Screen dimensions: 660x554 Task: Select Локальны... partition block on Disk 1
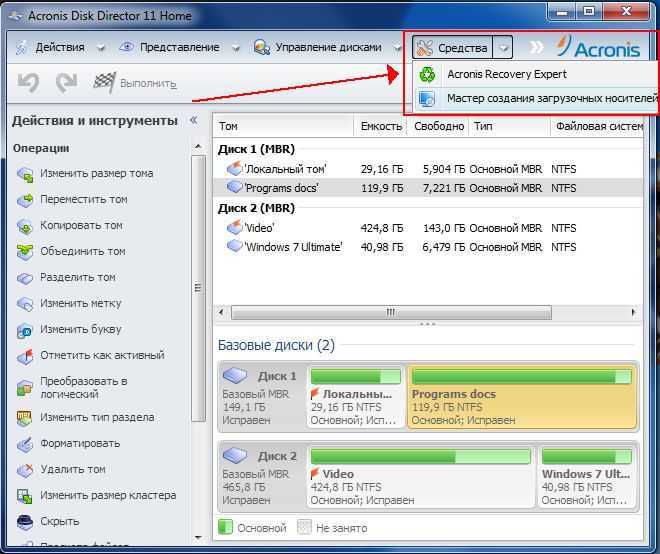pyautogui.click(x=355, y=397)
